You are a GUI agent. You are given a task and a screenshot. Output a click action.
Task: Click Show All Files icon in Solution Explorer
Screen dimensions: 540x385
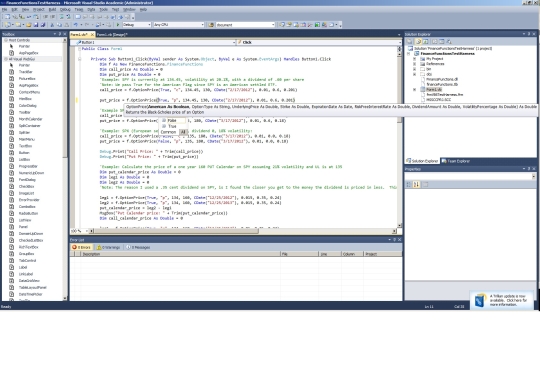pos(418,41)
